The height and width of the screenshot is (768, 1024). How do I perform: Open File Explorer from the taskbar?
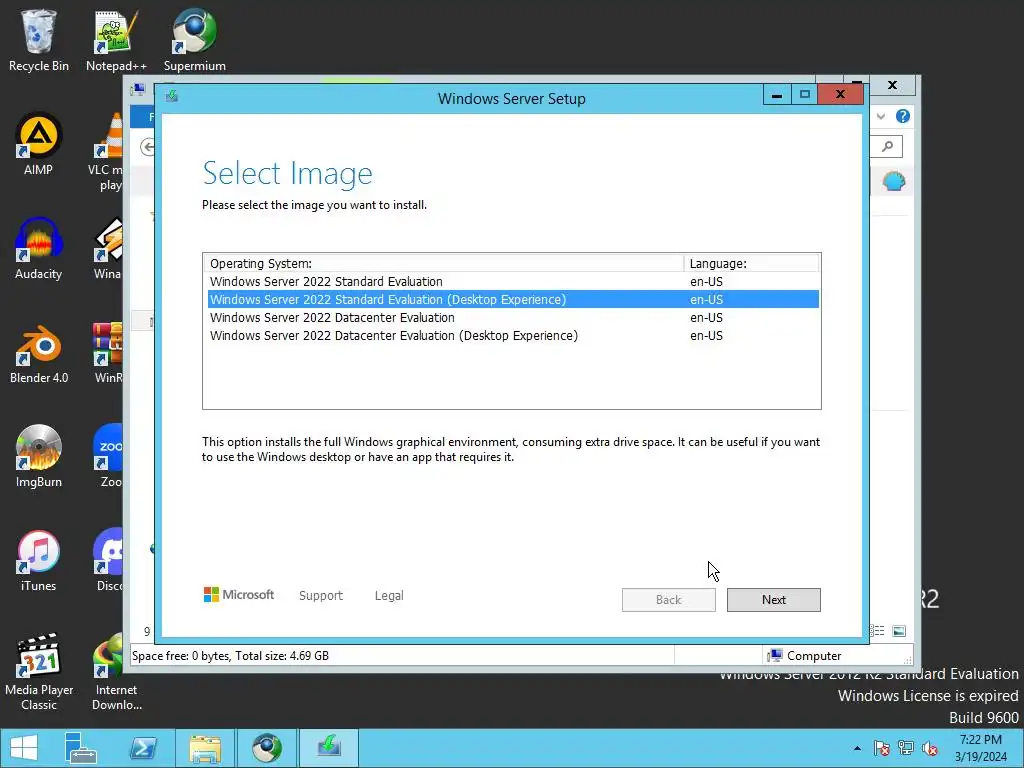[204, 748]
